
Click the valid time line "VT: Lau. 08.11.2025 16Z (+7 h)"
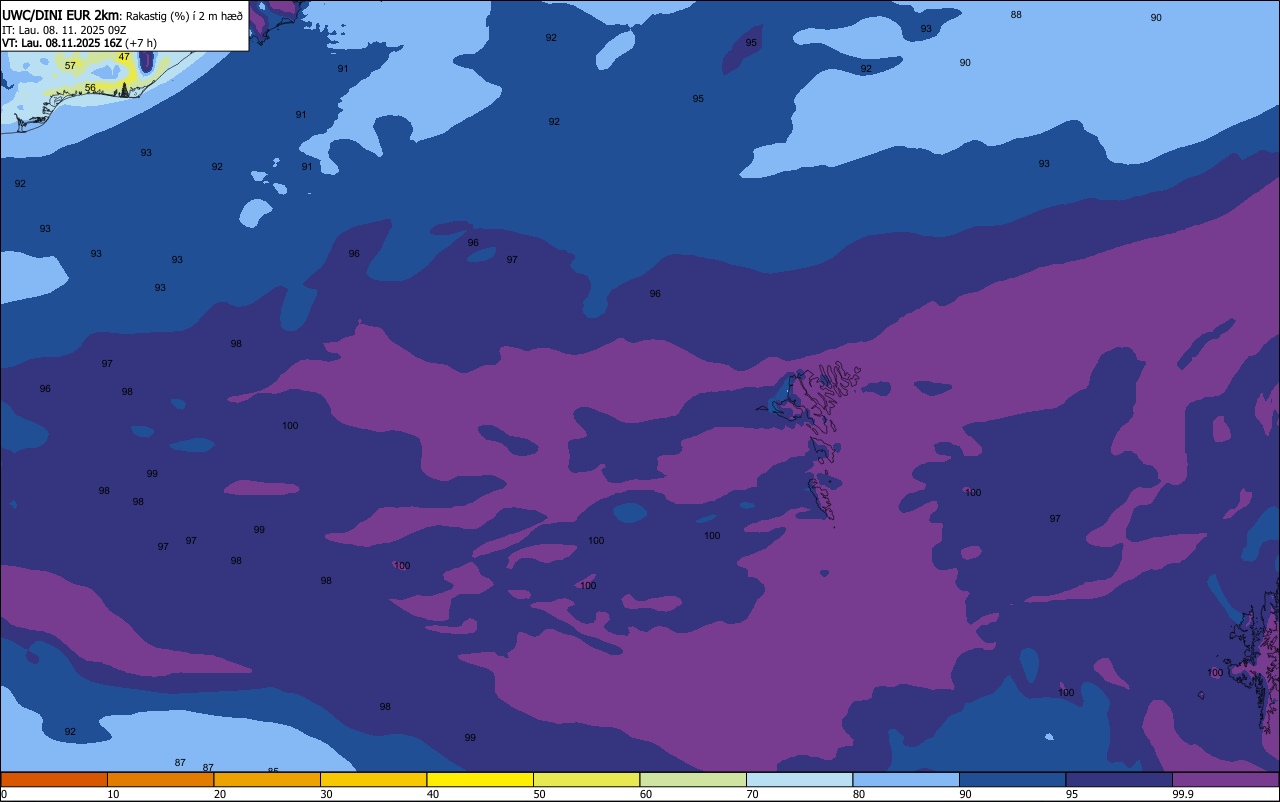click(79, 43)
